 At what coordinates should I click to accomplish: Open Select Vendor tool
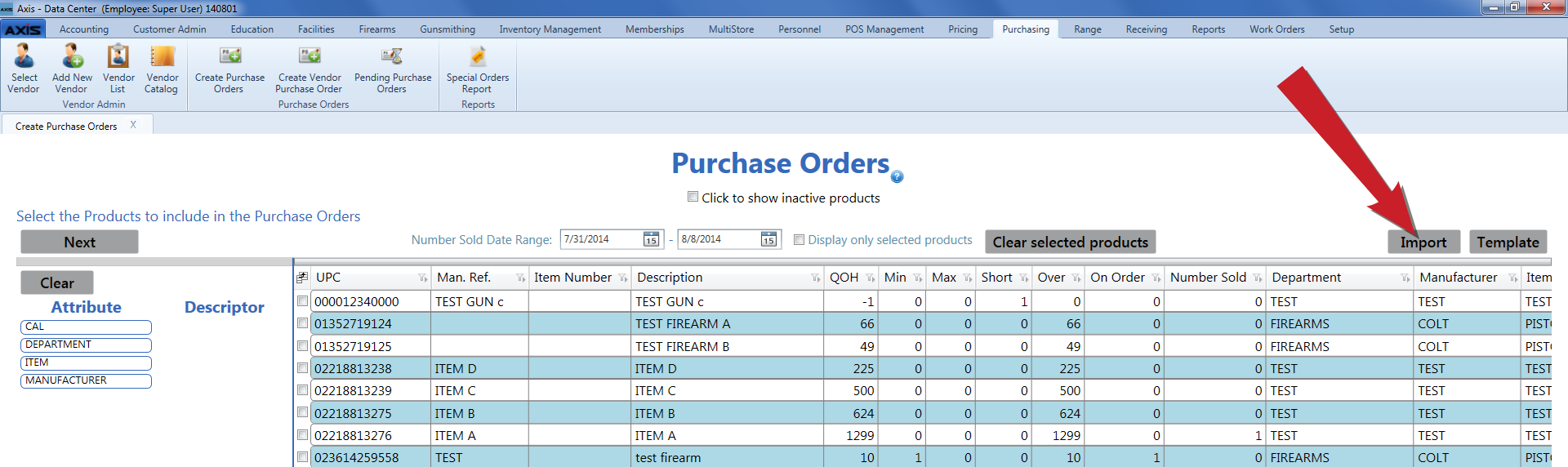point(24,68)
